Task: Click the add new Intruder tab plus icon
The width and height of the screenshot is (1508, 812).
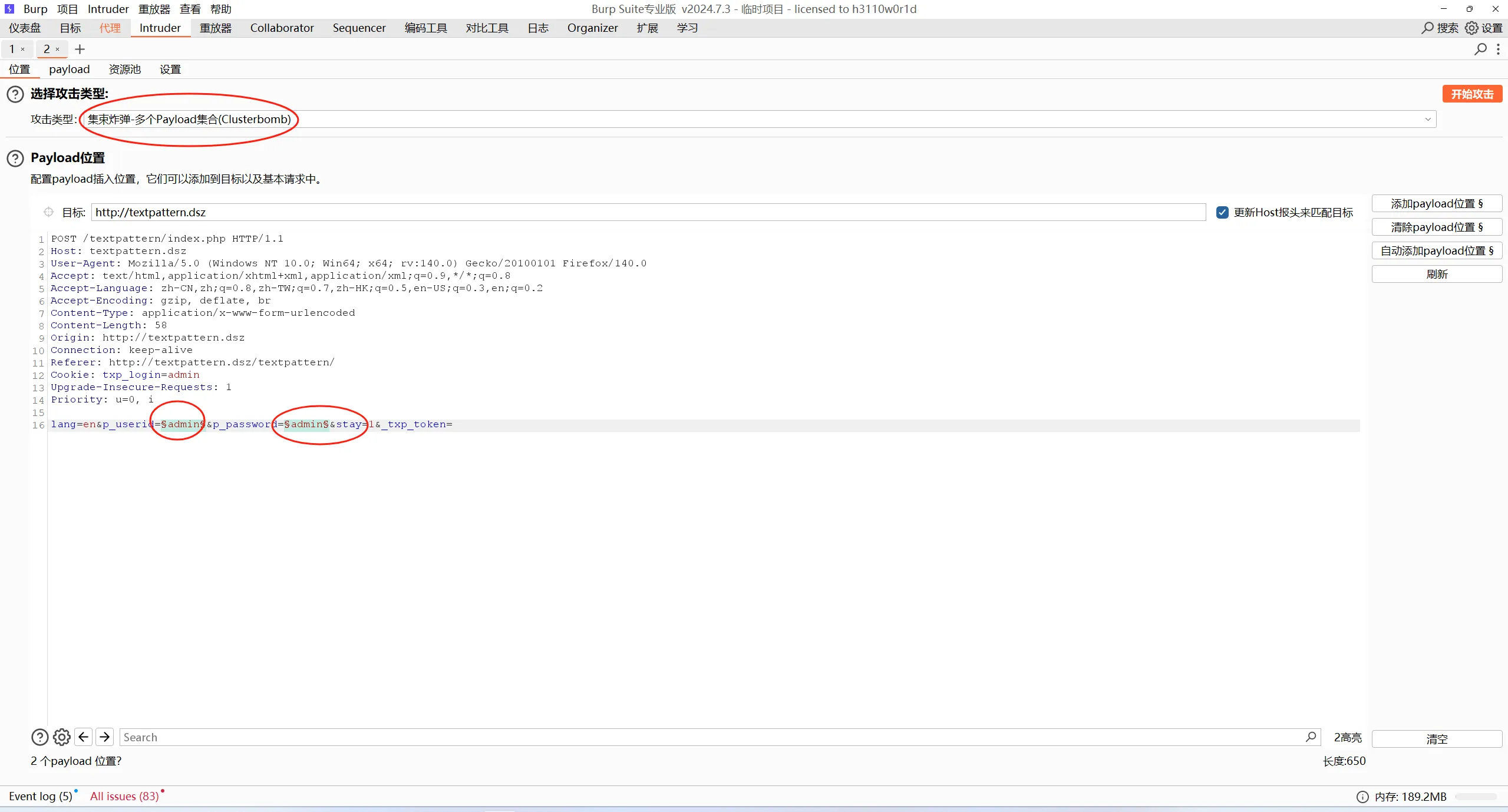Action: point(80,49)
